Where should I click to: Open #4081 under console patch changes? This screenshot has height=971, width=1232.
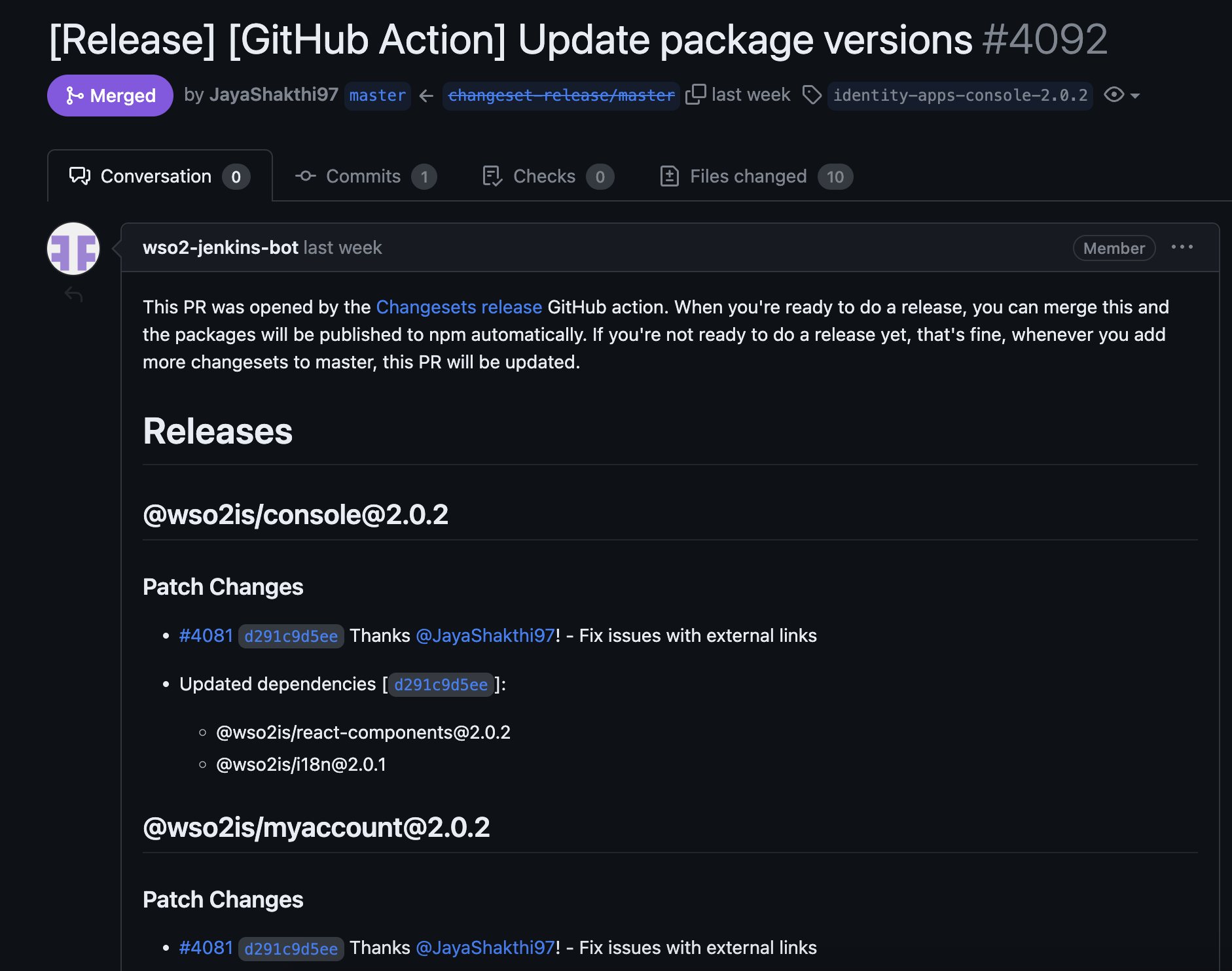pyautogui.click(x=206, y=635)
